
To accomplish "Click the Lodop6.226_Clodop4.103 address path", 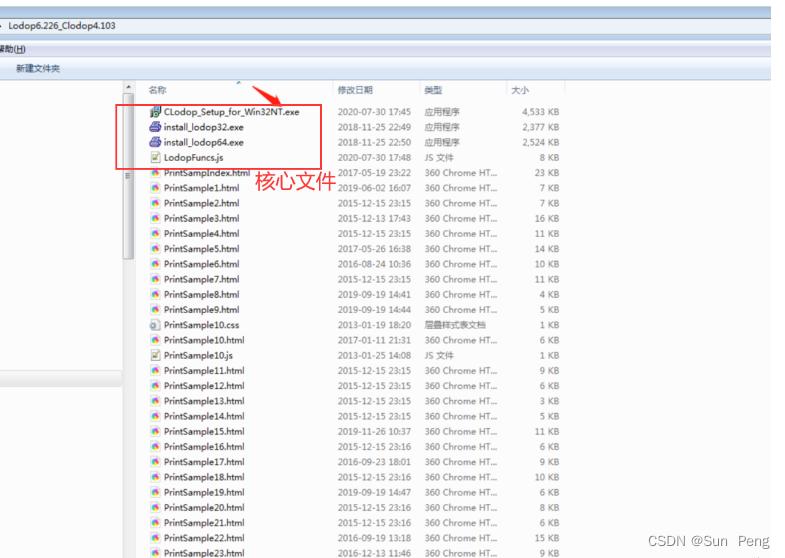I will 62,26.
